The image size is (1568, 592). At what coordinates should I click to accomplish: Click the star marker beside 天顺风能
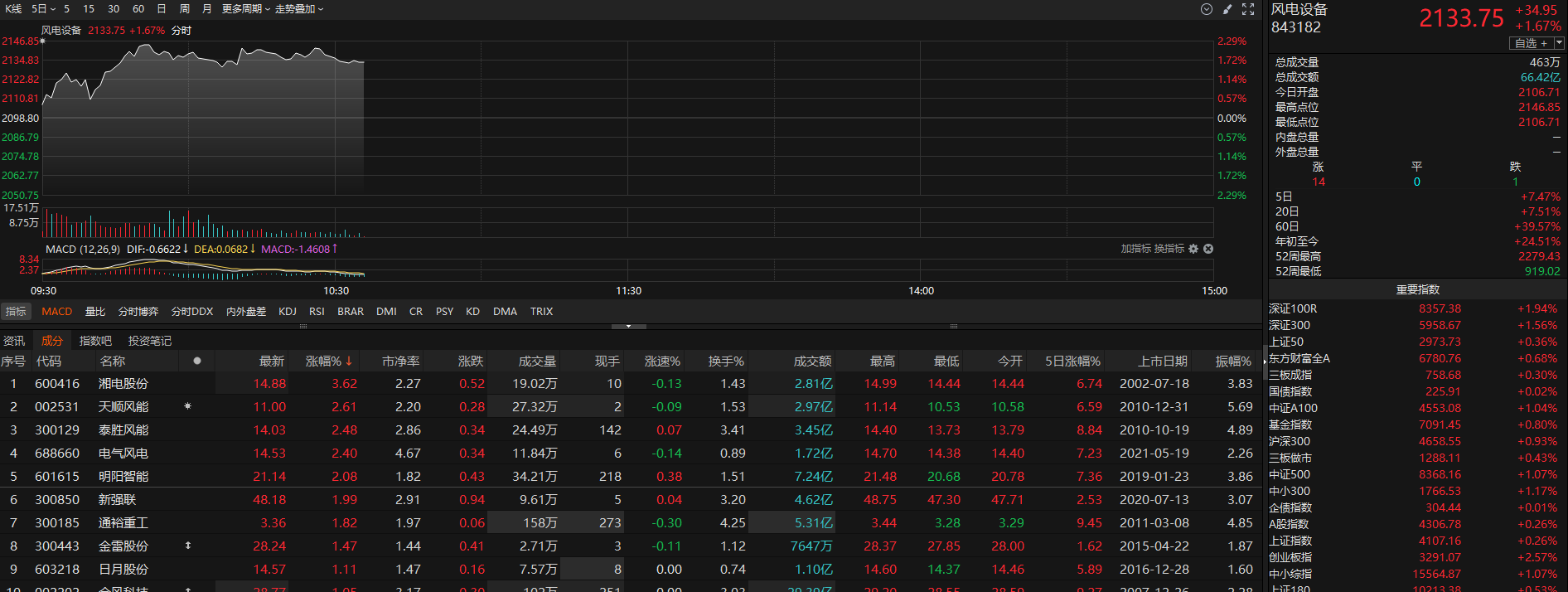point(187,406)
